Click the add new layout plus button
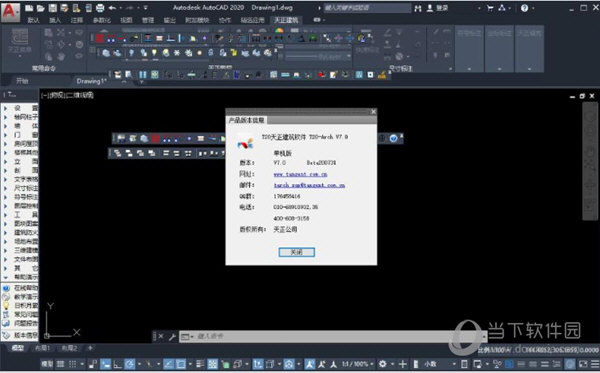Image resolution: width=600 pixels, height=373 pixels. [x=90, y=348]
